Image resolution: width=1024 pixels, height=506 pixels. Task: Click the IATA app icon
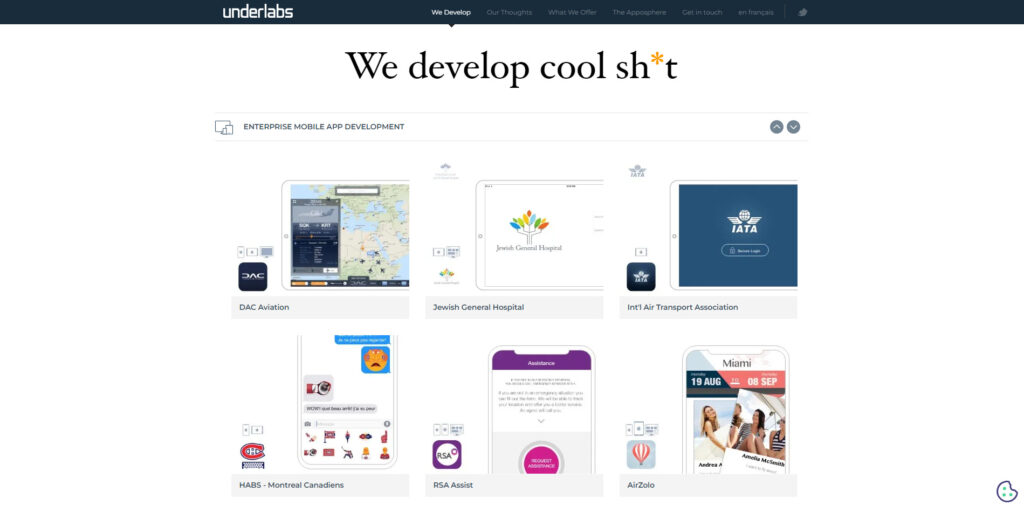pyautogui.click(x=641, y=276)
